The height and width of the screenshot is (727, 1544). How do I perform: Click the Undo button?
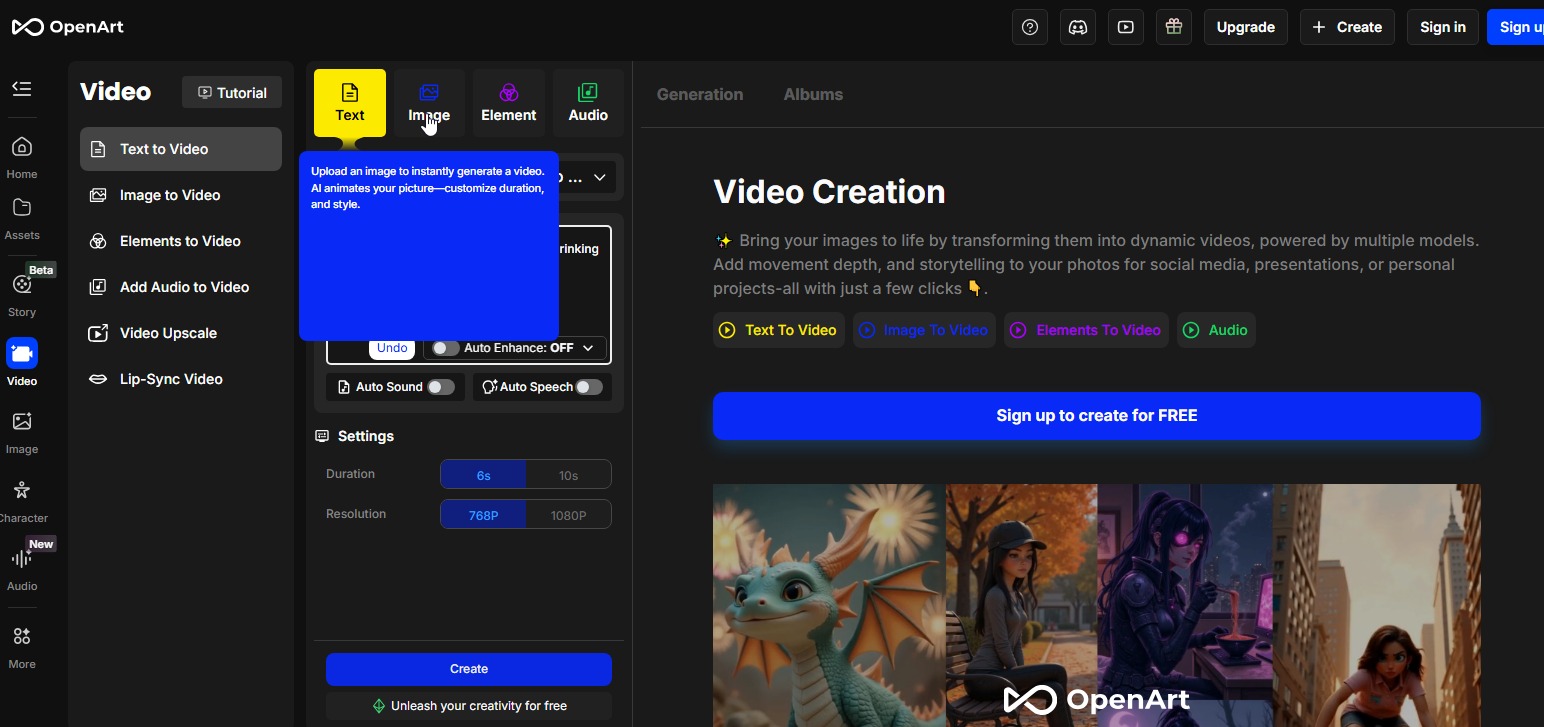(x=392, y=348)
